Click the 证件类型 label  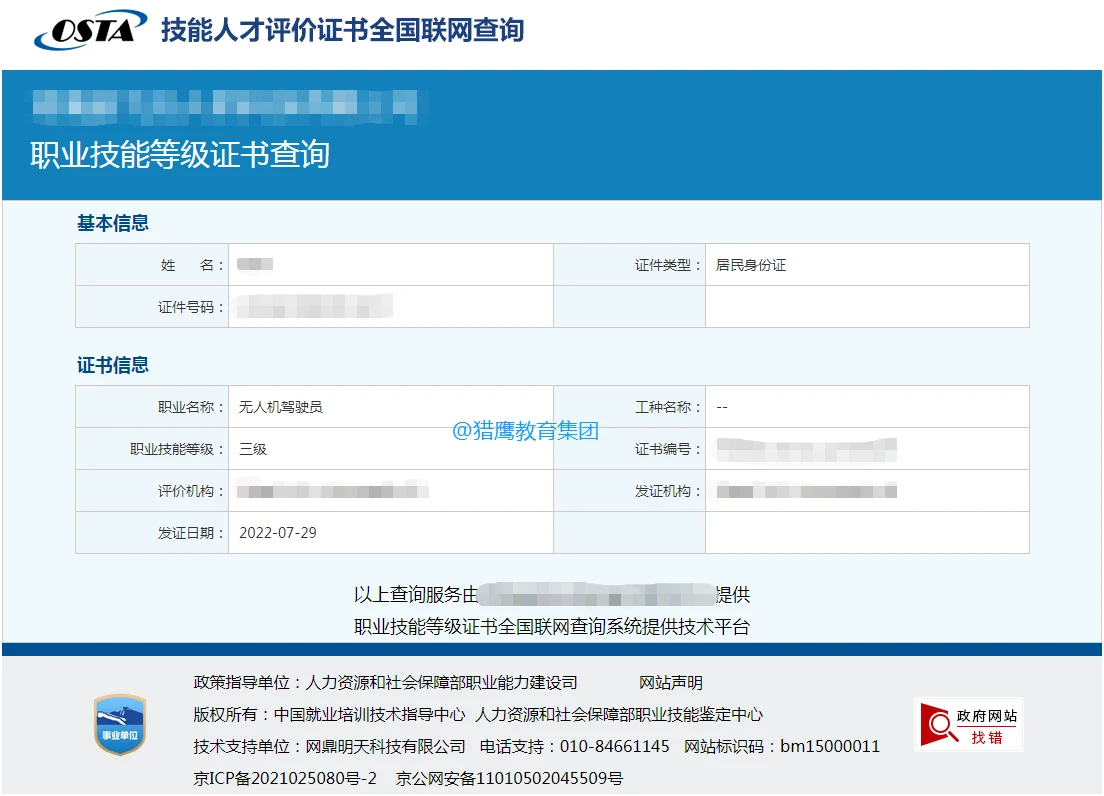[668, 265]
